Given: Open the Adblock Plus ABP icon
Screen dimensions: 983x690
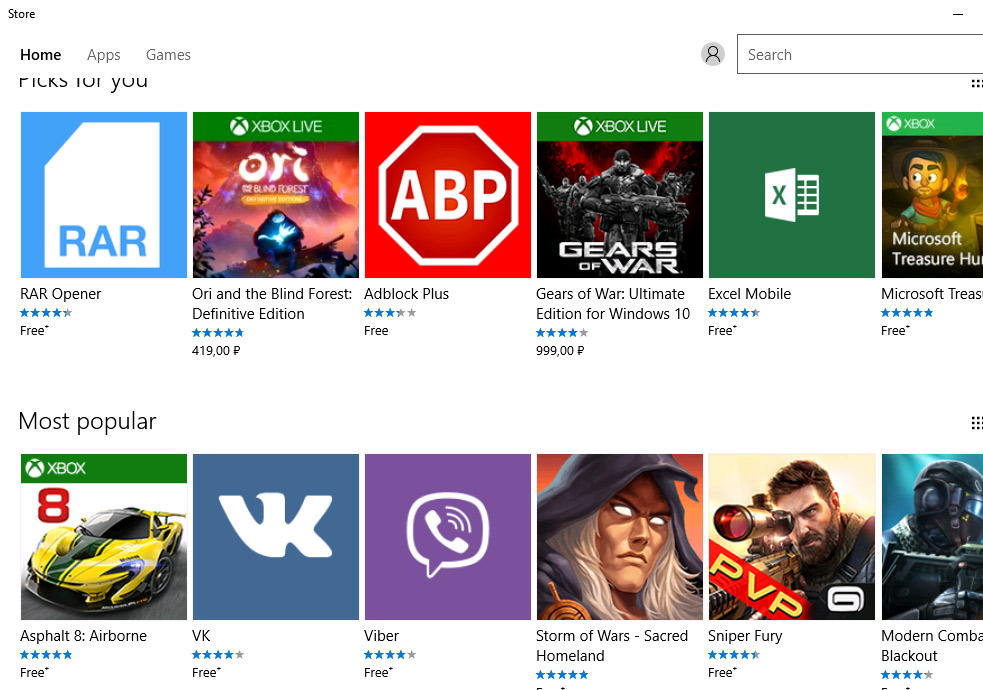Looking at the screenshot, I should (448, 195).
